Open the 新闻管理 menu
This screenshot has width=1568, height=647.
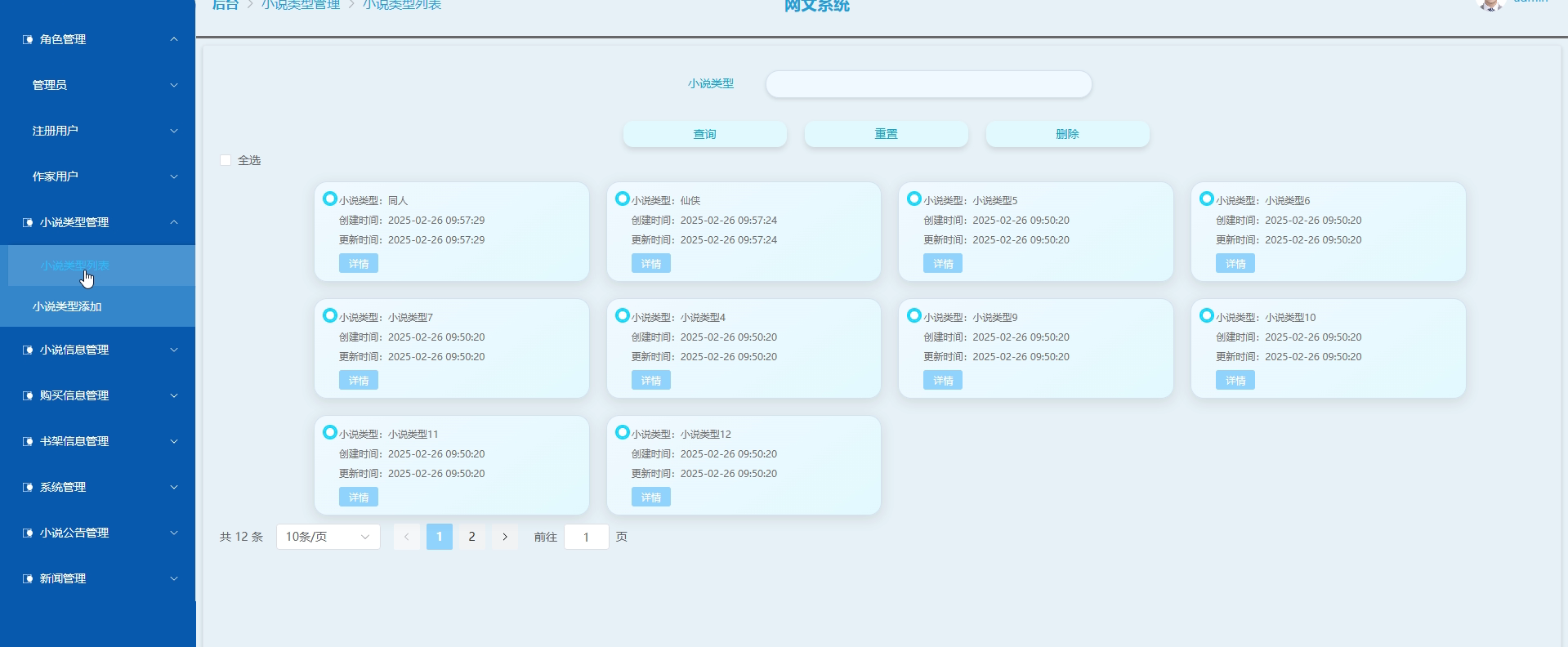click(97, 578)
